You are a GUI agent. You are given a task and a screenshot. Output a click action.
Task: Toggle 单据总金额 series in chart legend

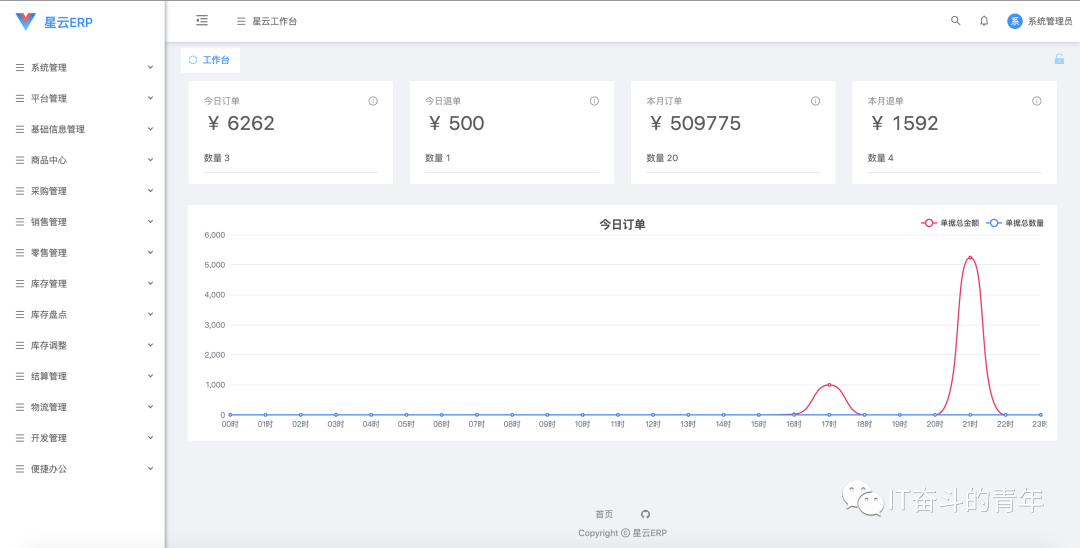coord(950,223)
